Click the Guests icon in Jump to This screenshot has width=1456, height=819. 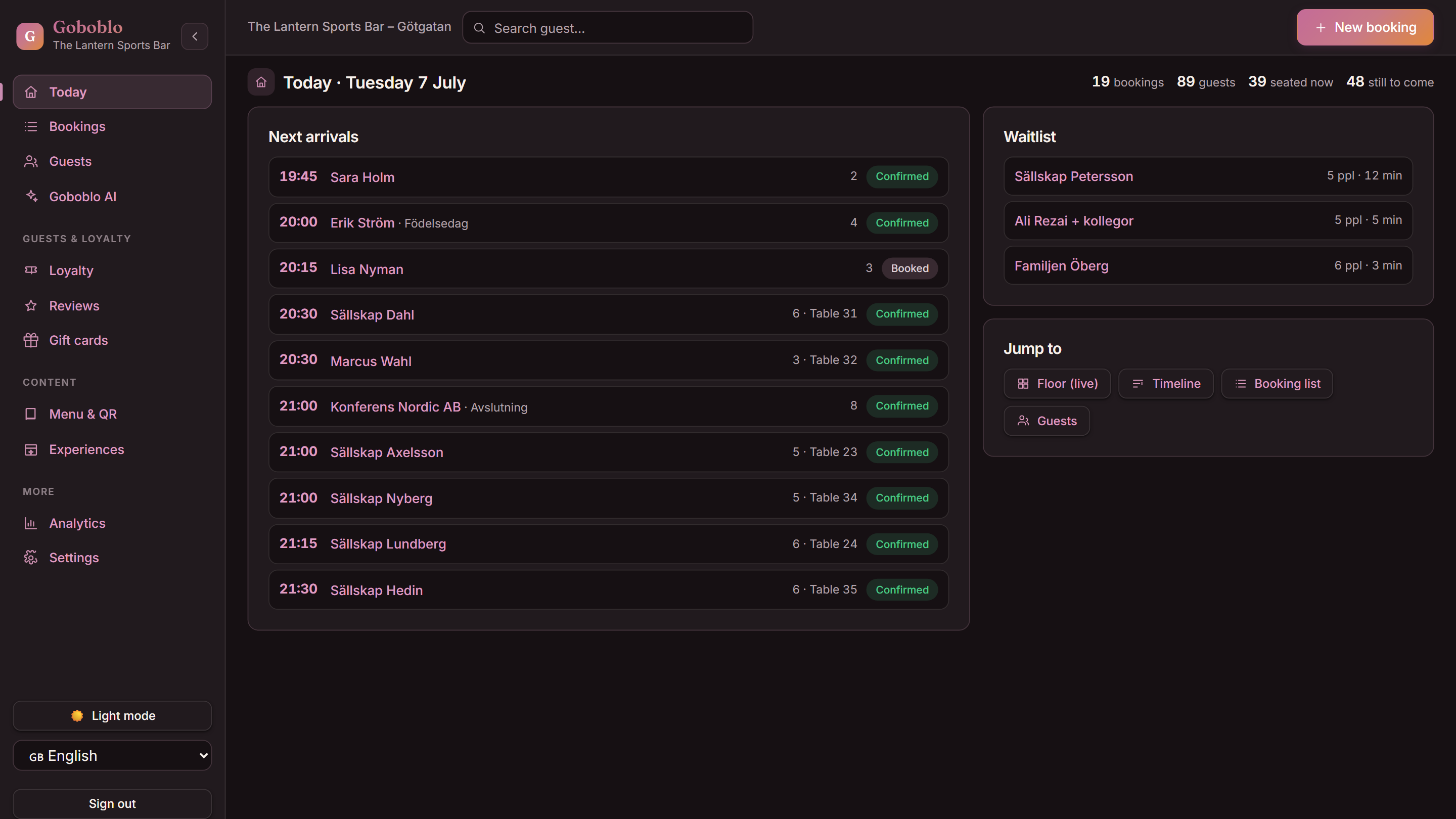coord(1023,421)
